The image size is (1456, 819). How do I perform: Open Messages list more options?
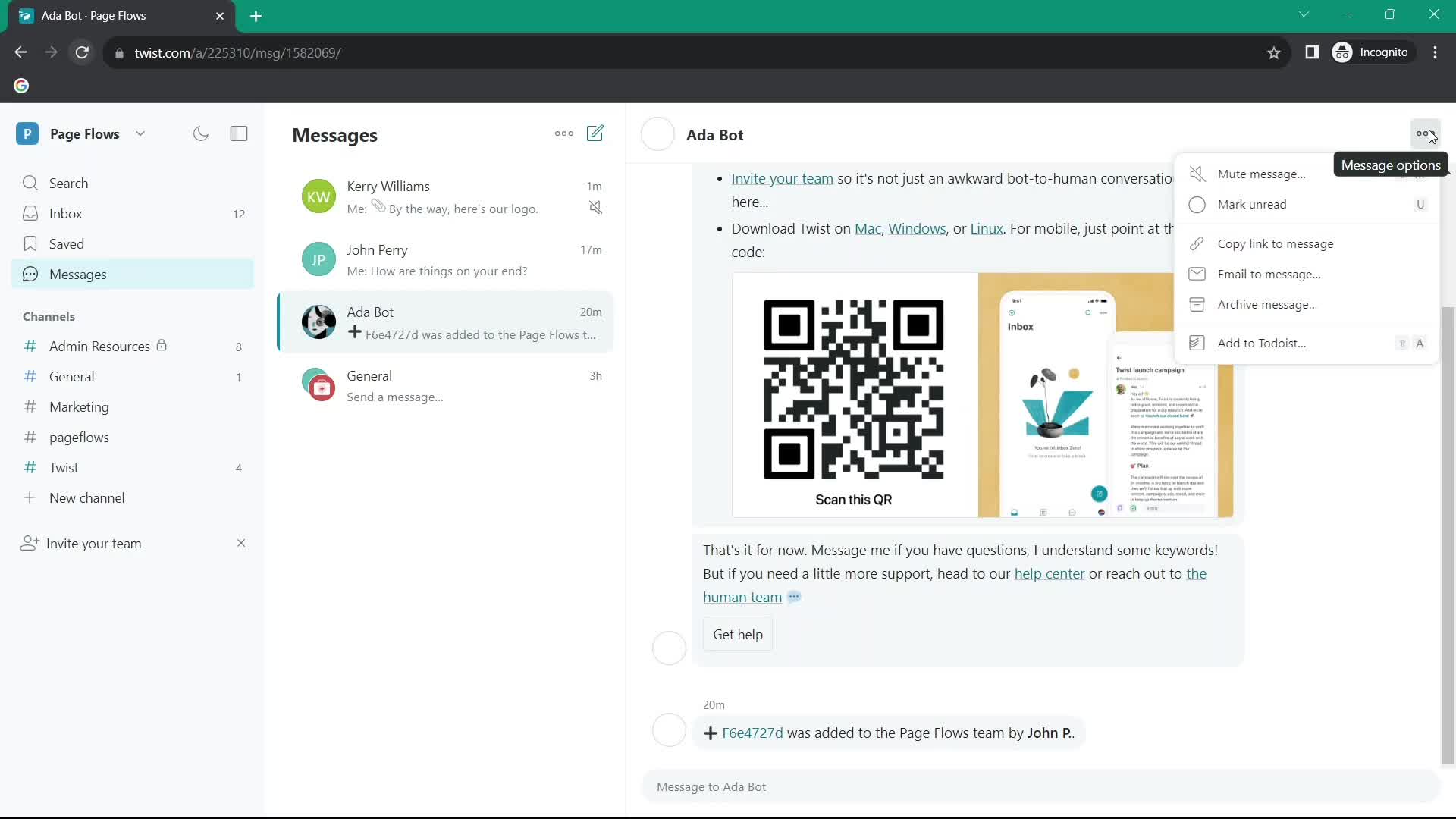564,133
